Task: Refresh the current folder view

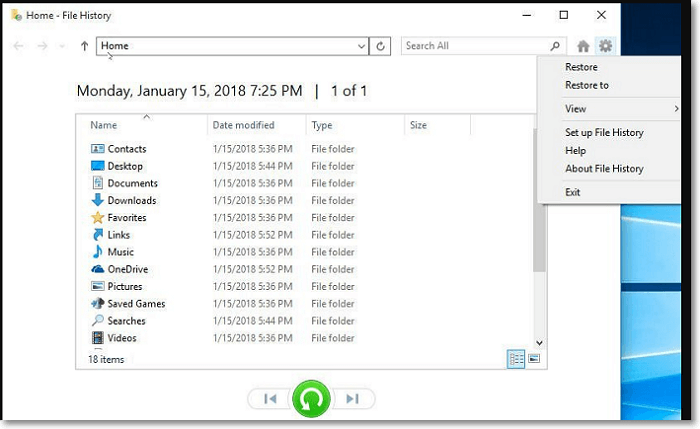Action: [x=381, y=46]
